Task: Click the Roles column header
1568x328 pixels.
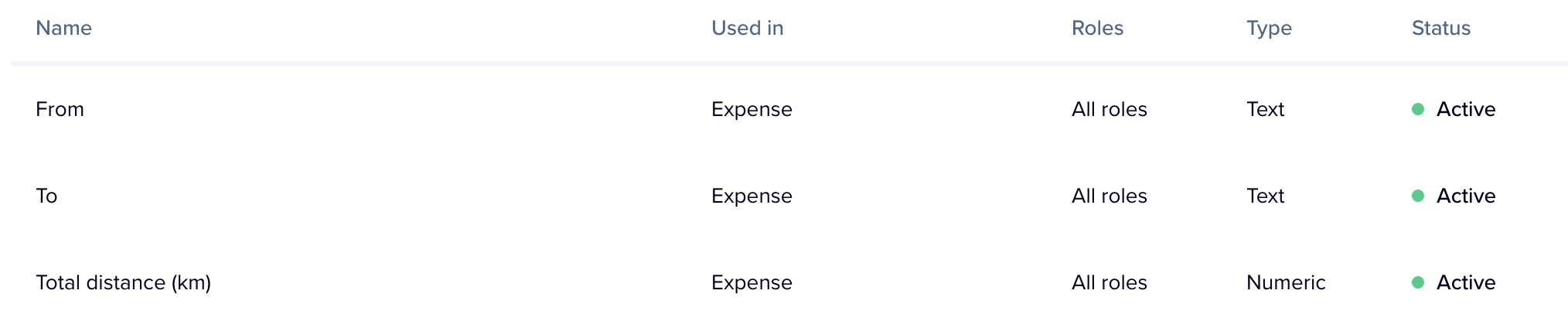Action: [x=1097, y=28]
